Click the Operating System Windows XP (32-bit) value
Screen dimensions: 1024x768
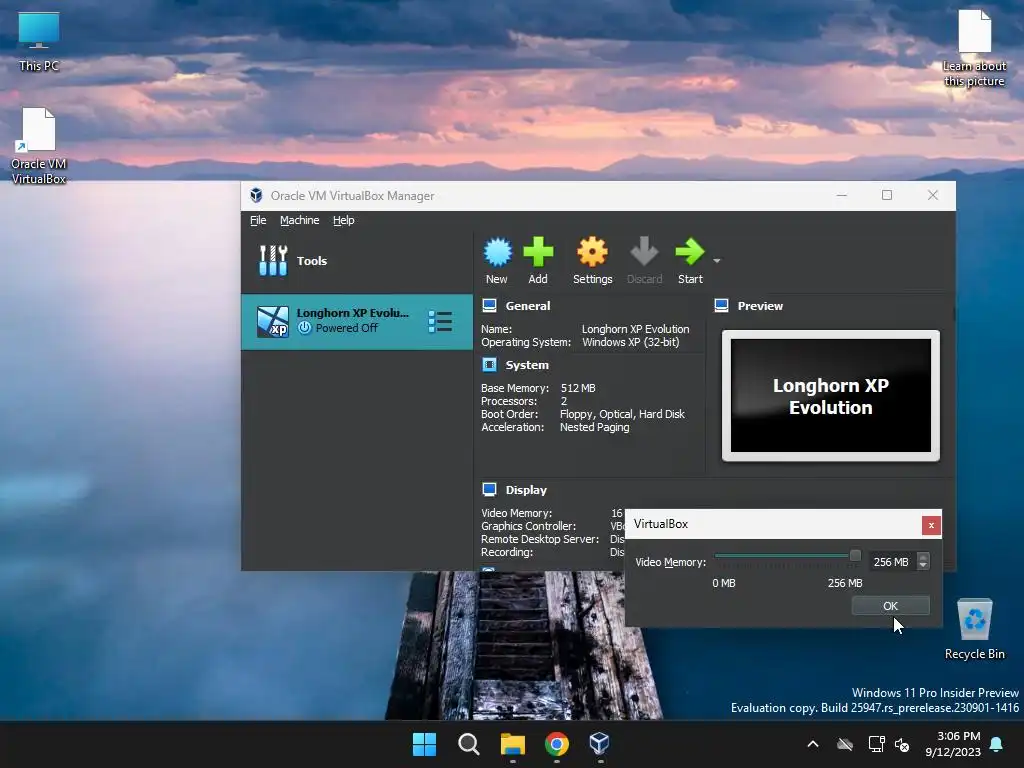(631, 342)
